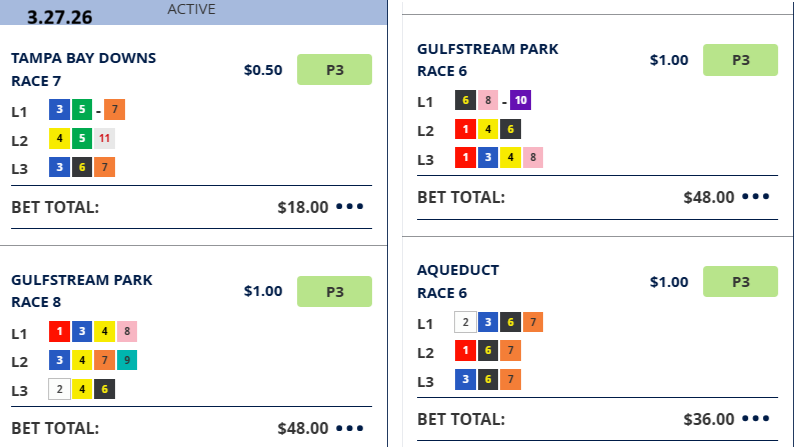
Task: Open three-dot menu for Gulfstream Park Race 8
Action: 350,428
